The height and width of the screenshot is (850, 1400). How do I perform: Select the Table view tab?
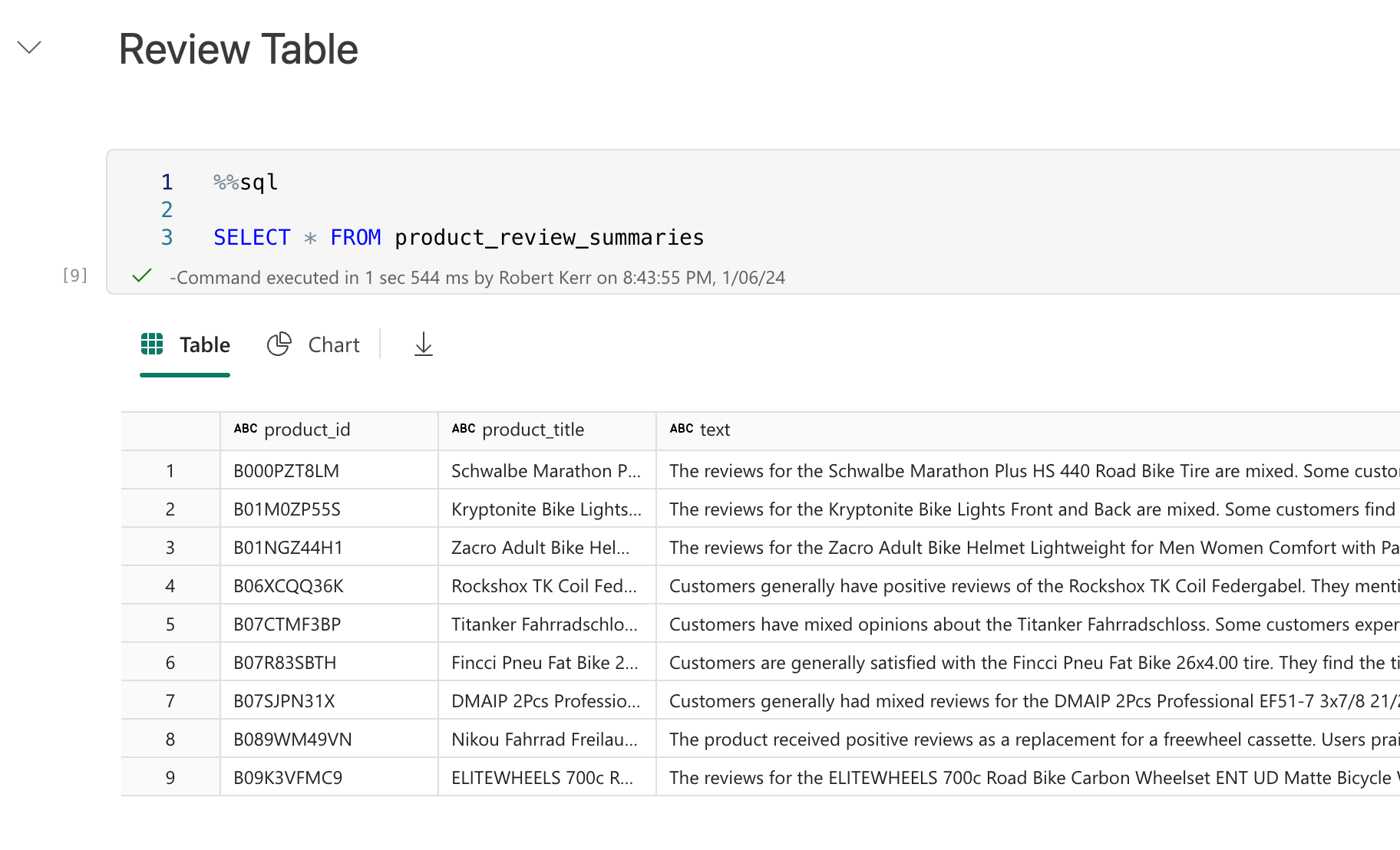click(x=186, y=345)
